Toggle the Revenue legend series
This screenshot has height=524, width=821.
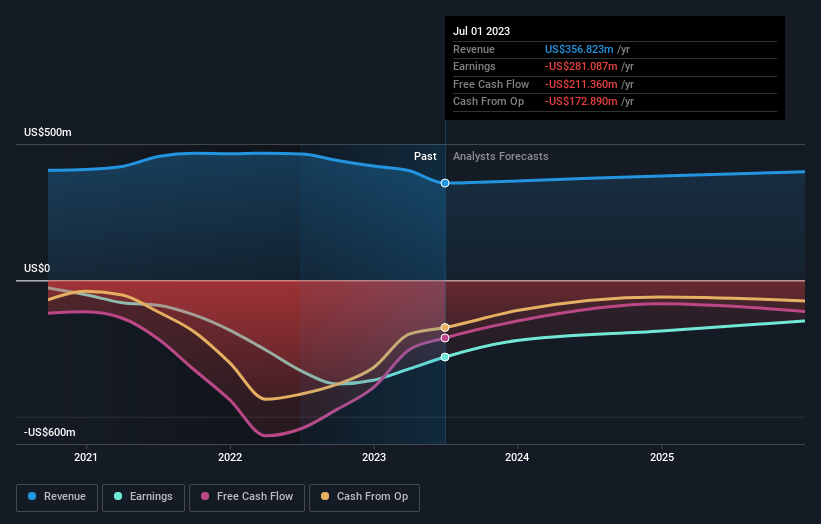(x=57, y=497)
